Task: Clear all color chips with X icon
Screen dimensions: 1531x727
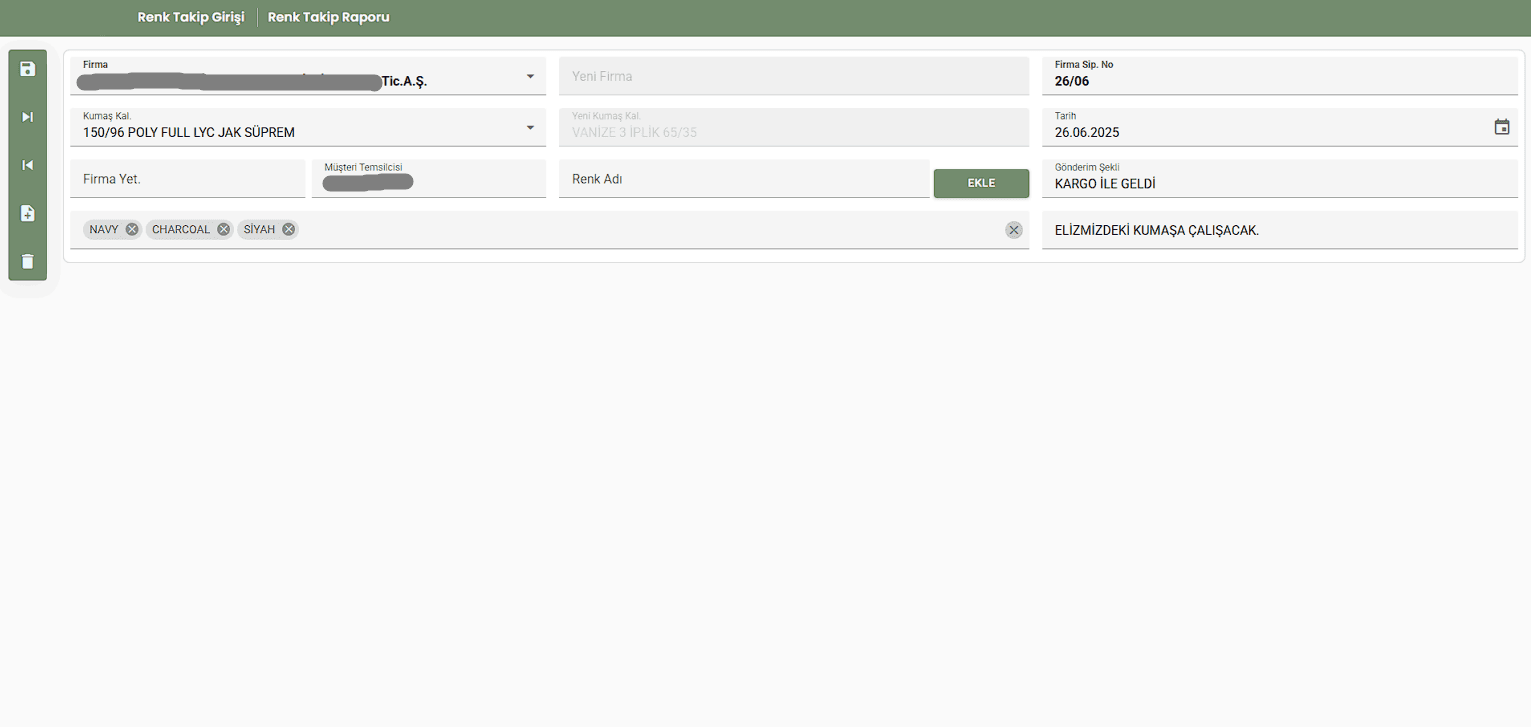Action: click(x=1014, y=231)
